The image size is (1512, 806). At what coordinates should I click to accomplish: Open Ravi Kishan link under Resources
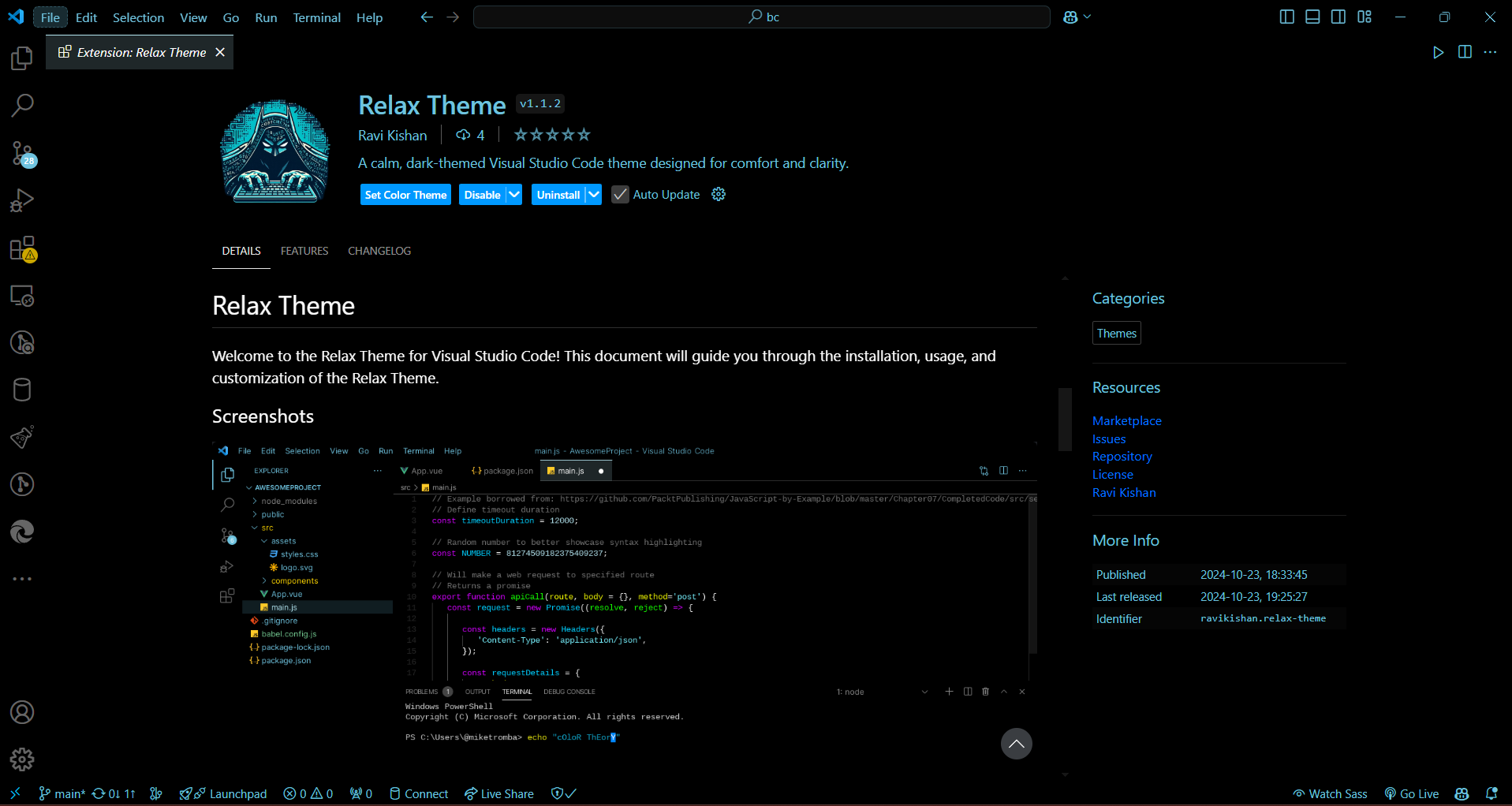pyautogui.click(x=1124, y=493)
